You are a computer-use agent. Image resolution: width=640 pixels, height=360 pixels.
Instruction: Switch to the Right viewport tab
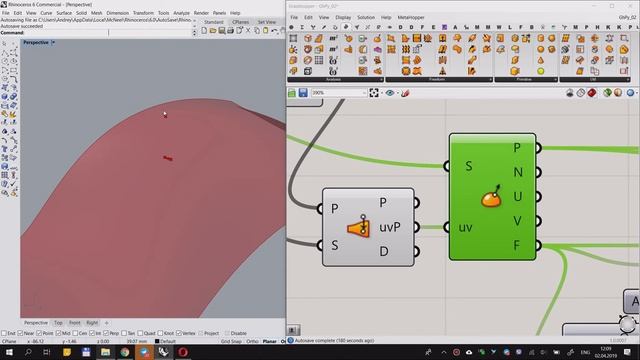pyautogui.click(x=92, y=323)
